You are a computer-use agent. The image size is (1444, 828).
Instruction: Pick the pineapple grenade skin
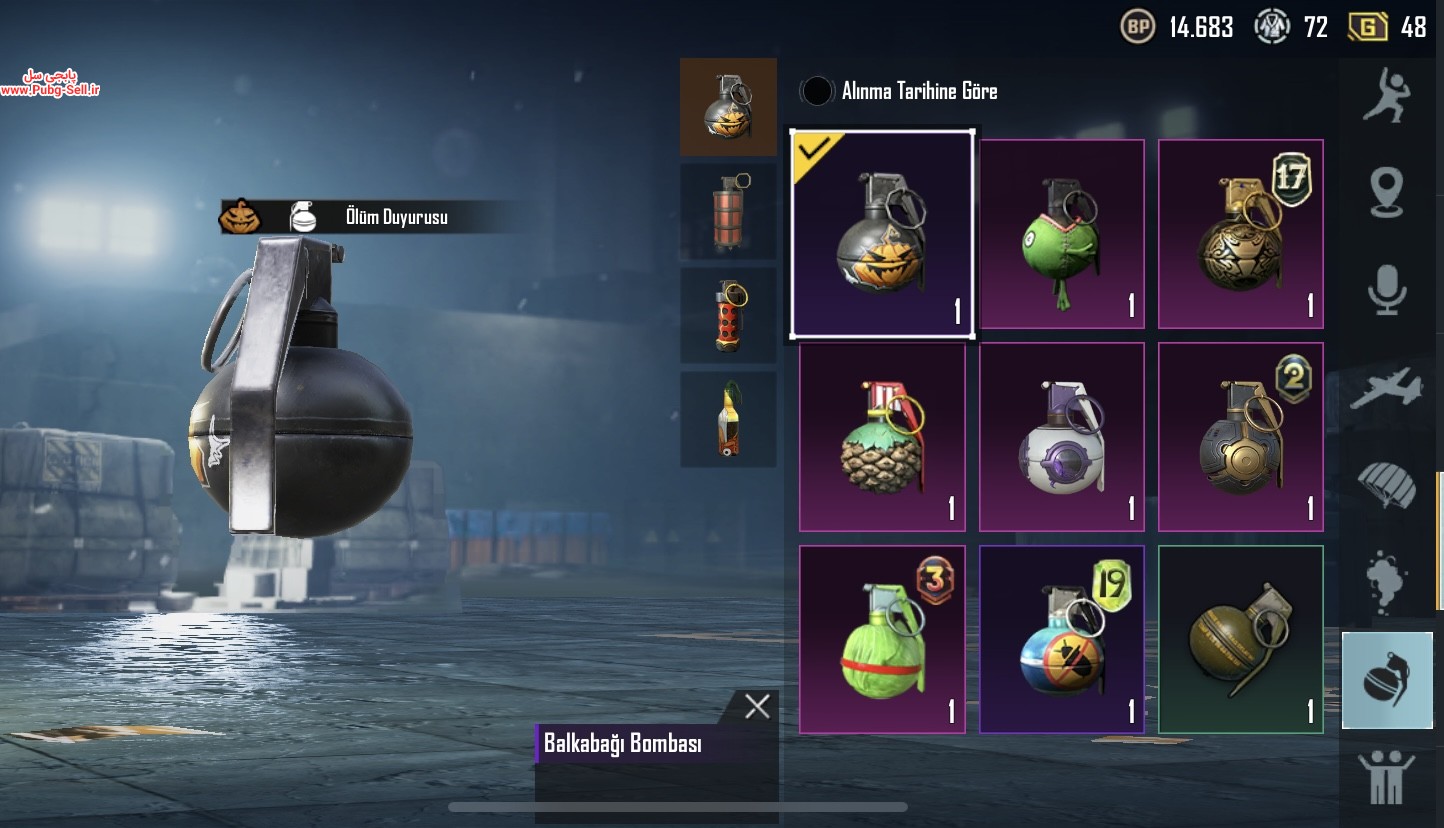coord(882,437)
